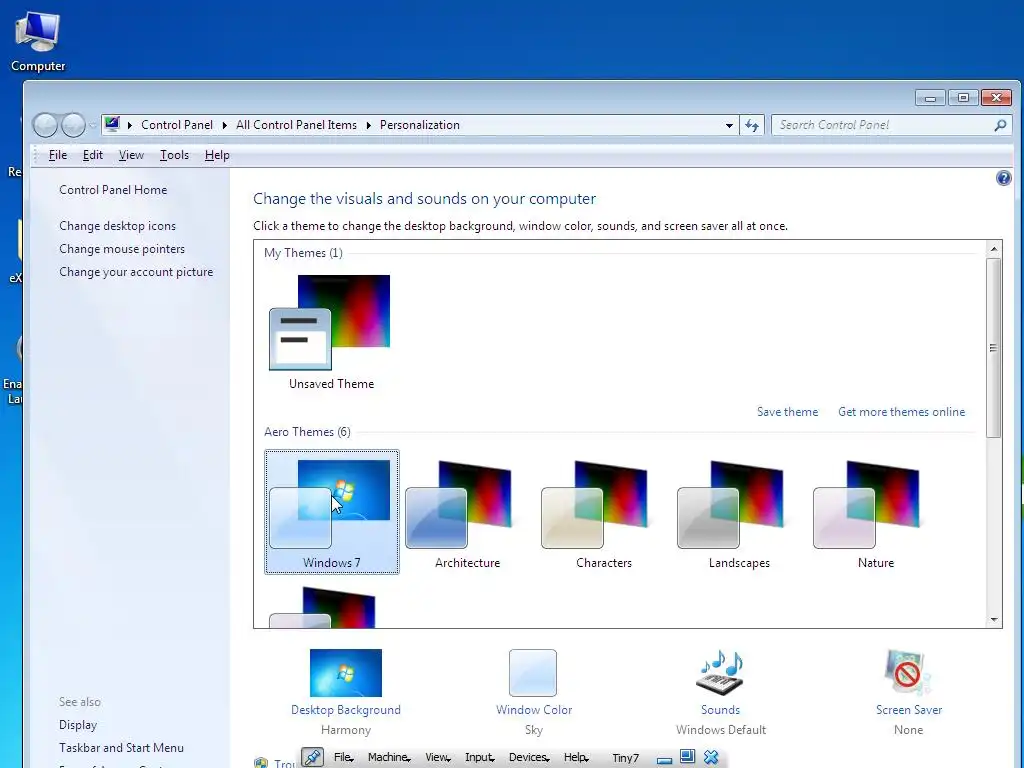Screen dimensions: 1024x768
Task: Click the VirtualBox pin toolbar icon
Action: coord(312,757)
